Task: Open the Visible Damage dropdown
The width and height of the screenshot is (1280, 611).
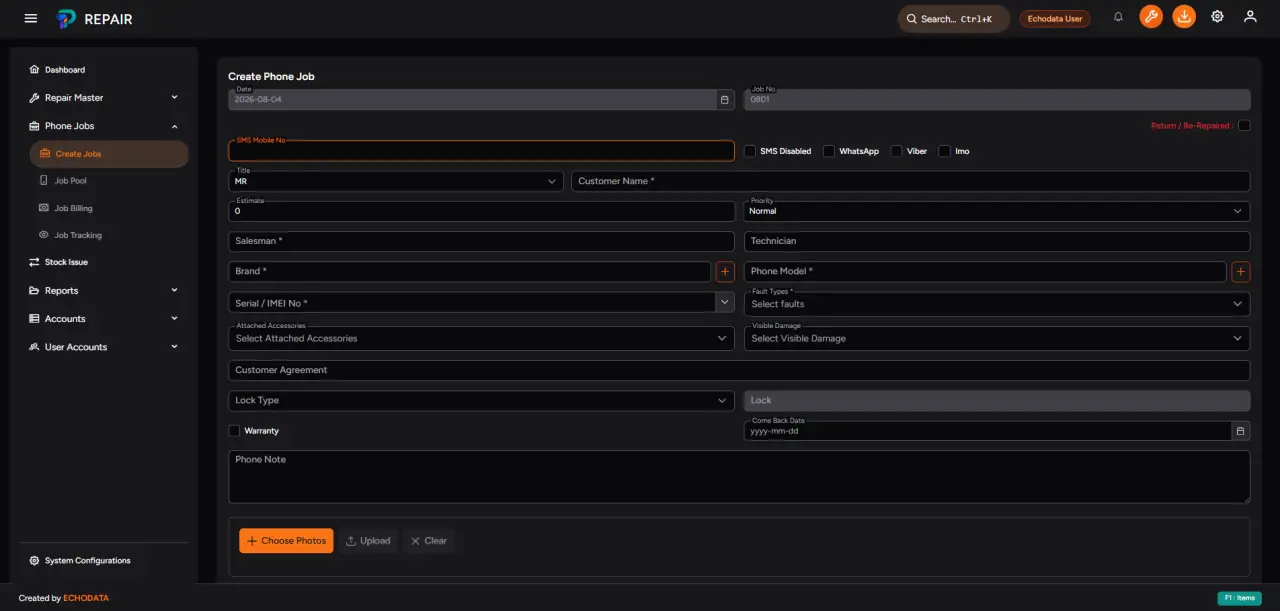Action: [997, 338]
